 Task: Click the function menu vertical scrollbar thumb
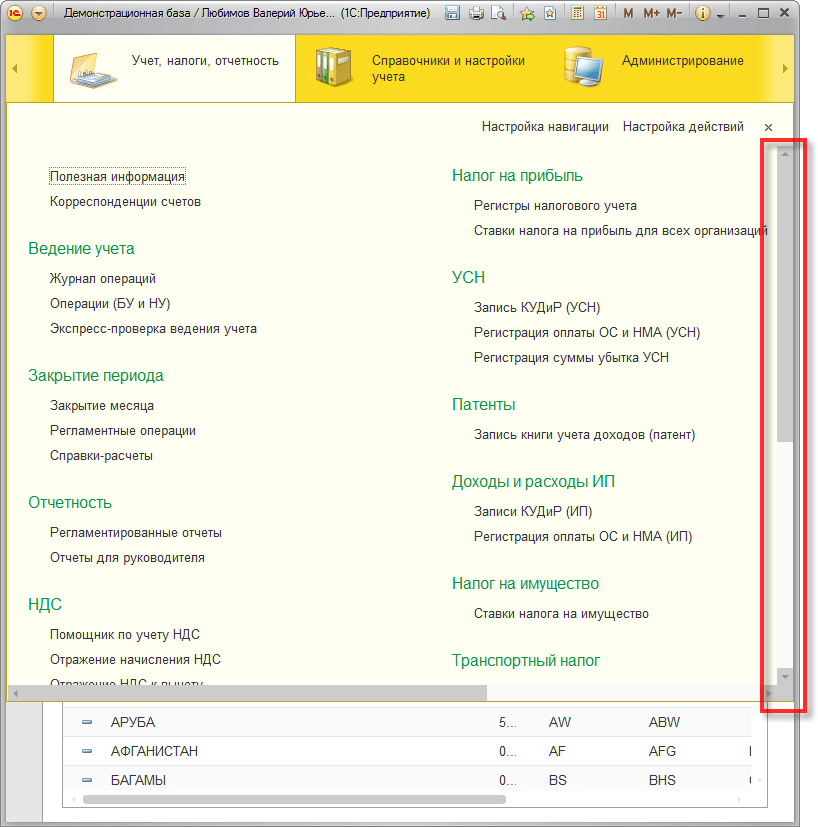click(x=785, y=302)
